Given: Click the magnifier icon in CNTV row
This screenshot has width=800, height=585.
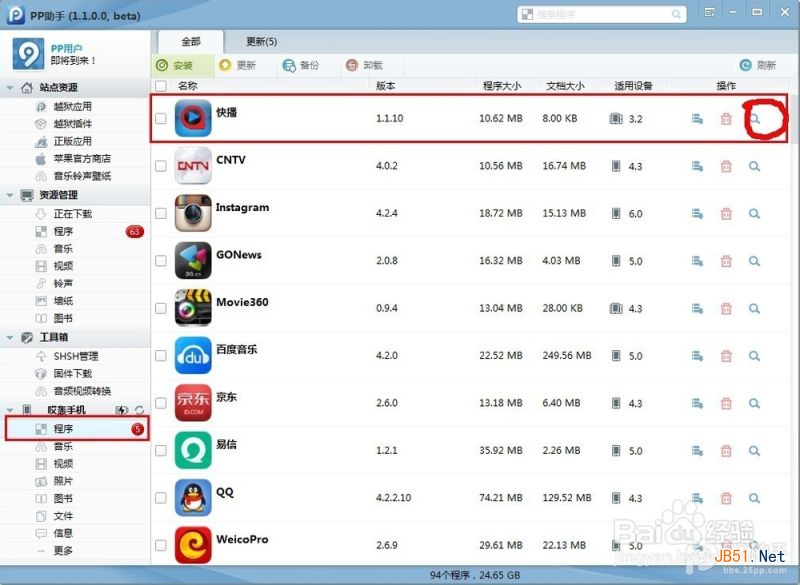Looking at the screenshot, I should tap(755, 166).
